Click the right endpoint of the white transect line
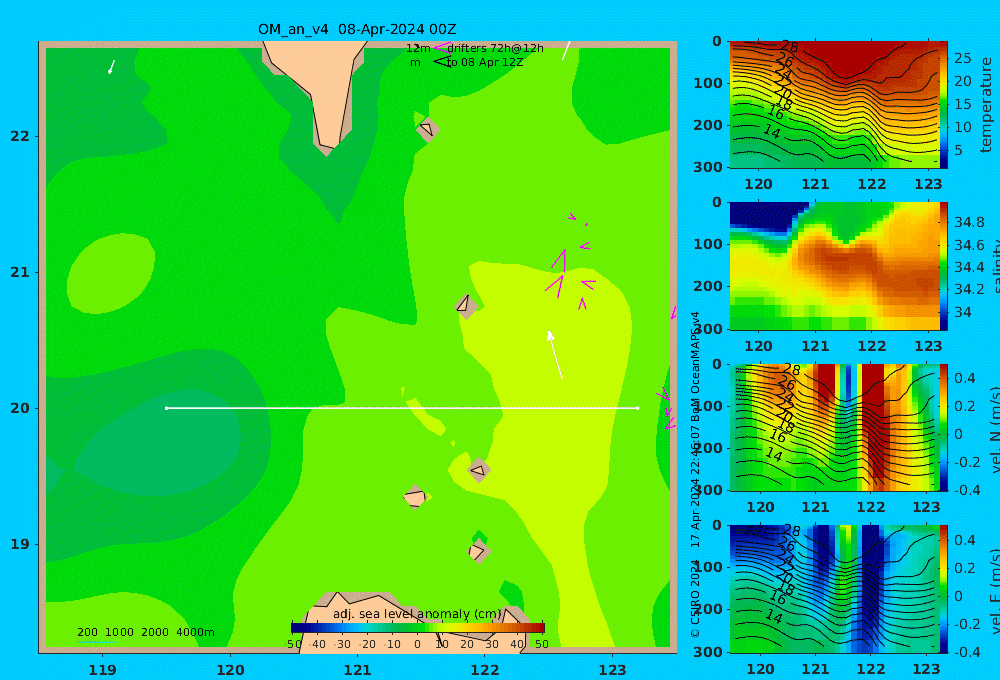Viewport: 1000px width, 680px height. click(638, 408)
